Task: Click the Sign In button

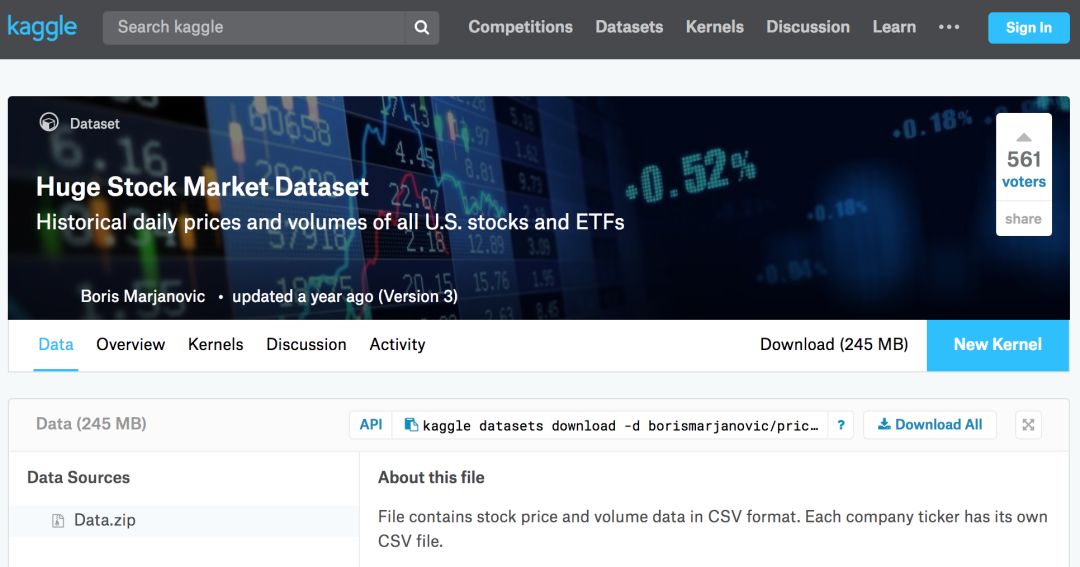Action: 1028,27
